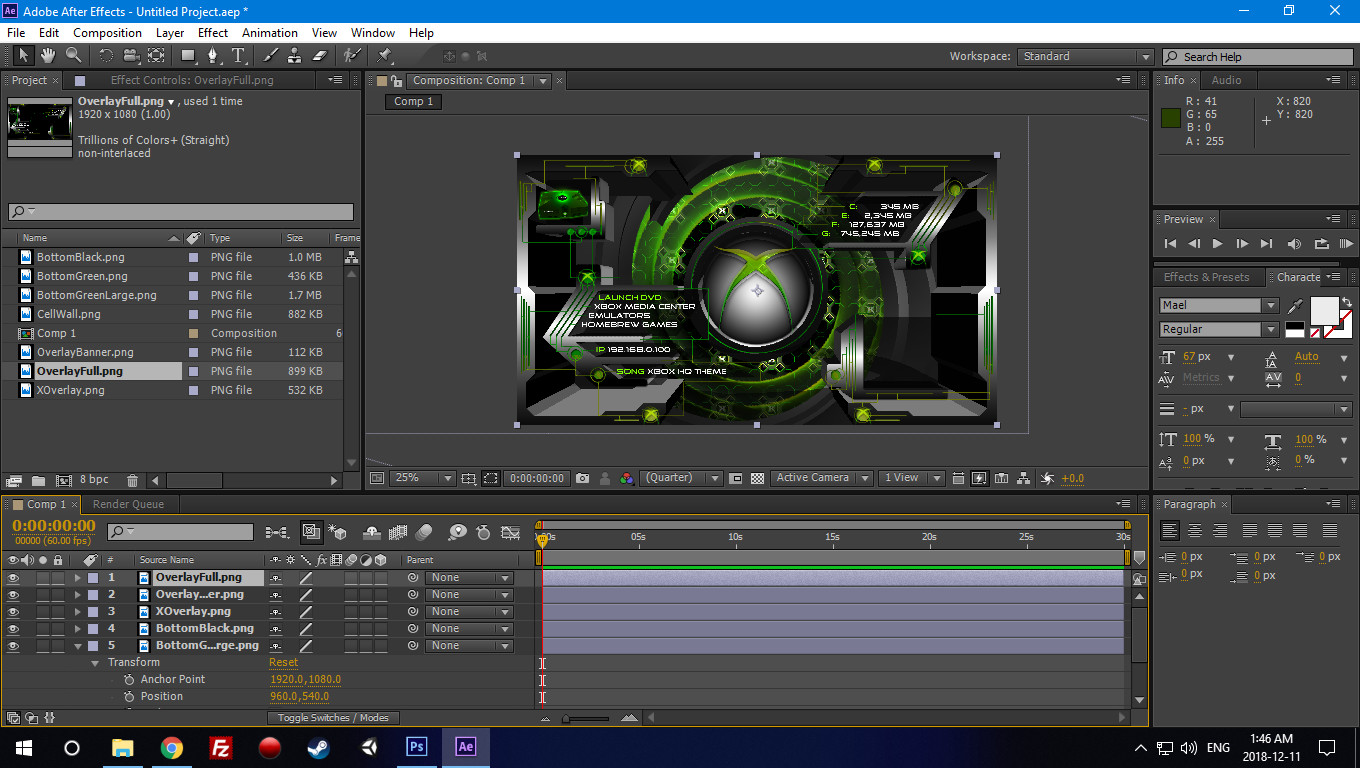Screen dimensions: 1360x768
Task: Hide layer 1 OverlayFull.png
Action: (x=13, y=578)
